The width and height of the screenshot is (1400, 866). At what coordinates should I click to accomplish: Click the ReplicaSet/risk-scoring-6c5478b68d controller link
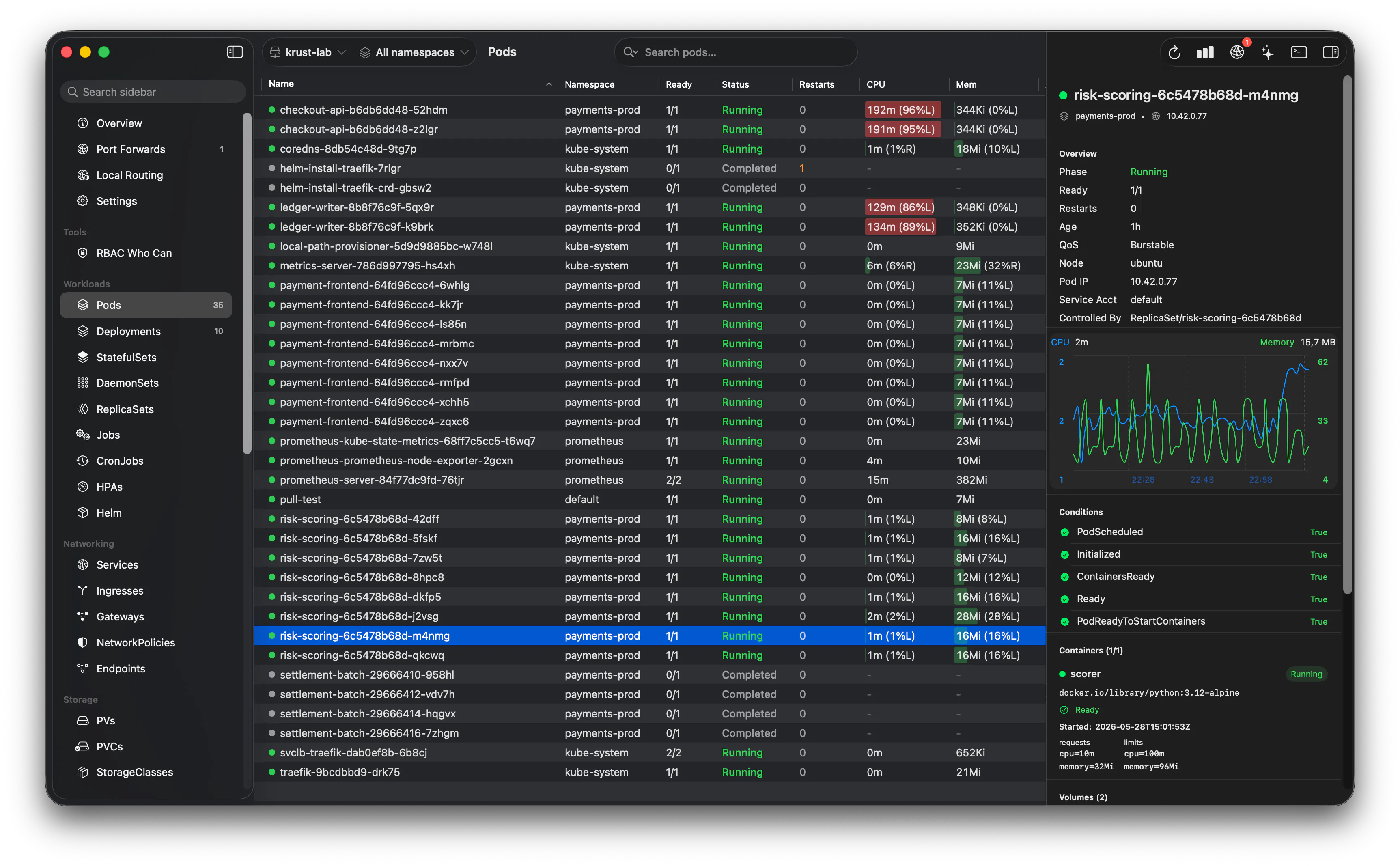(x=1216, y=318)
